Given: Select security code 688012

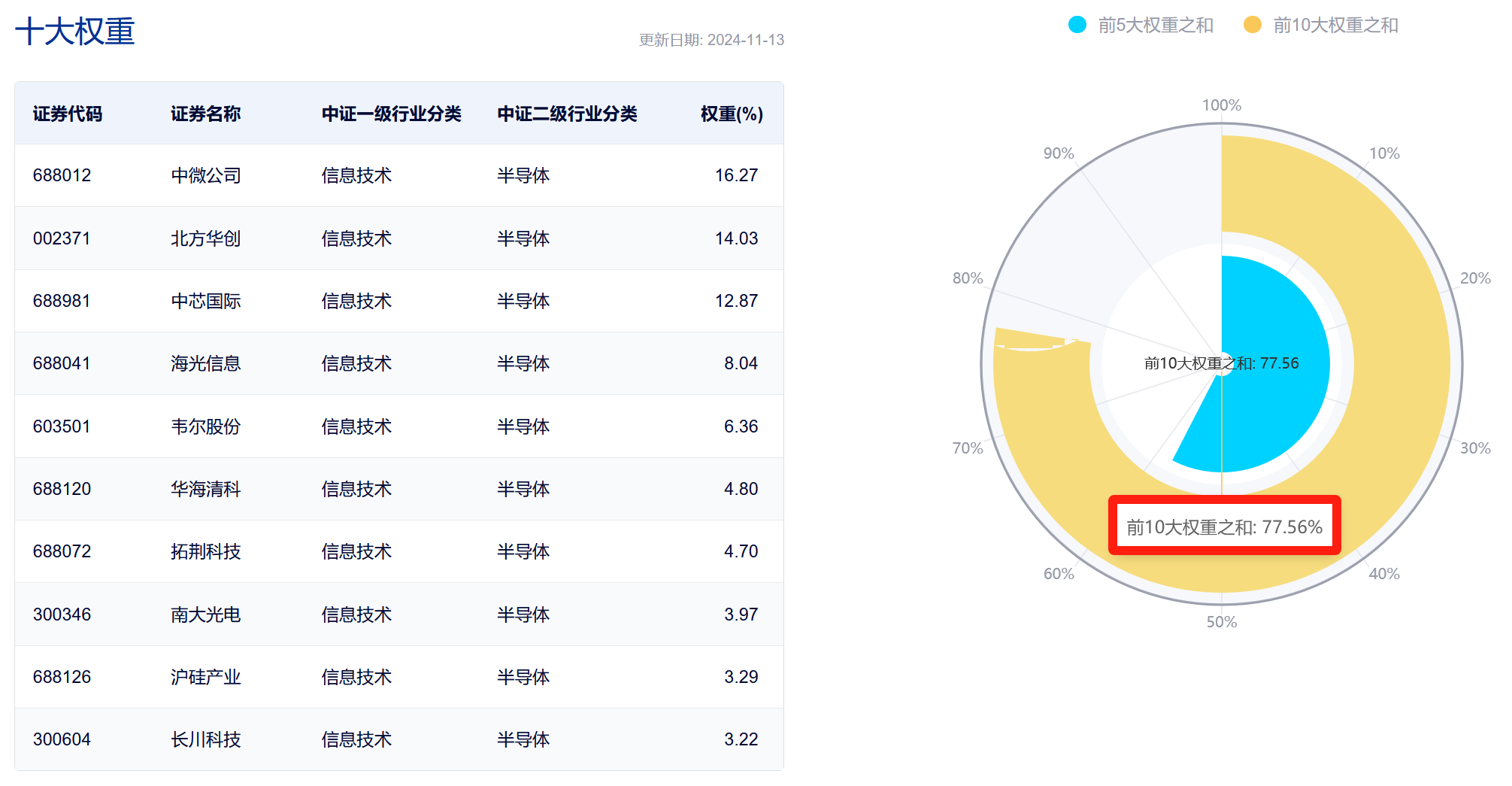Looking at the screenshot, I should coord(62,175).
